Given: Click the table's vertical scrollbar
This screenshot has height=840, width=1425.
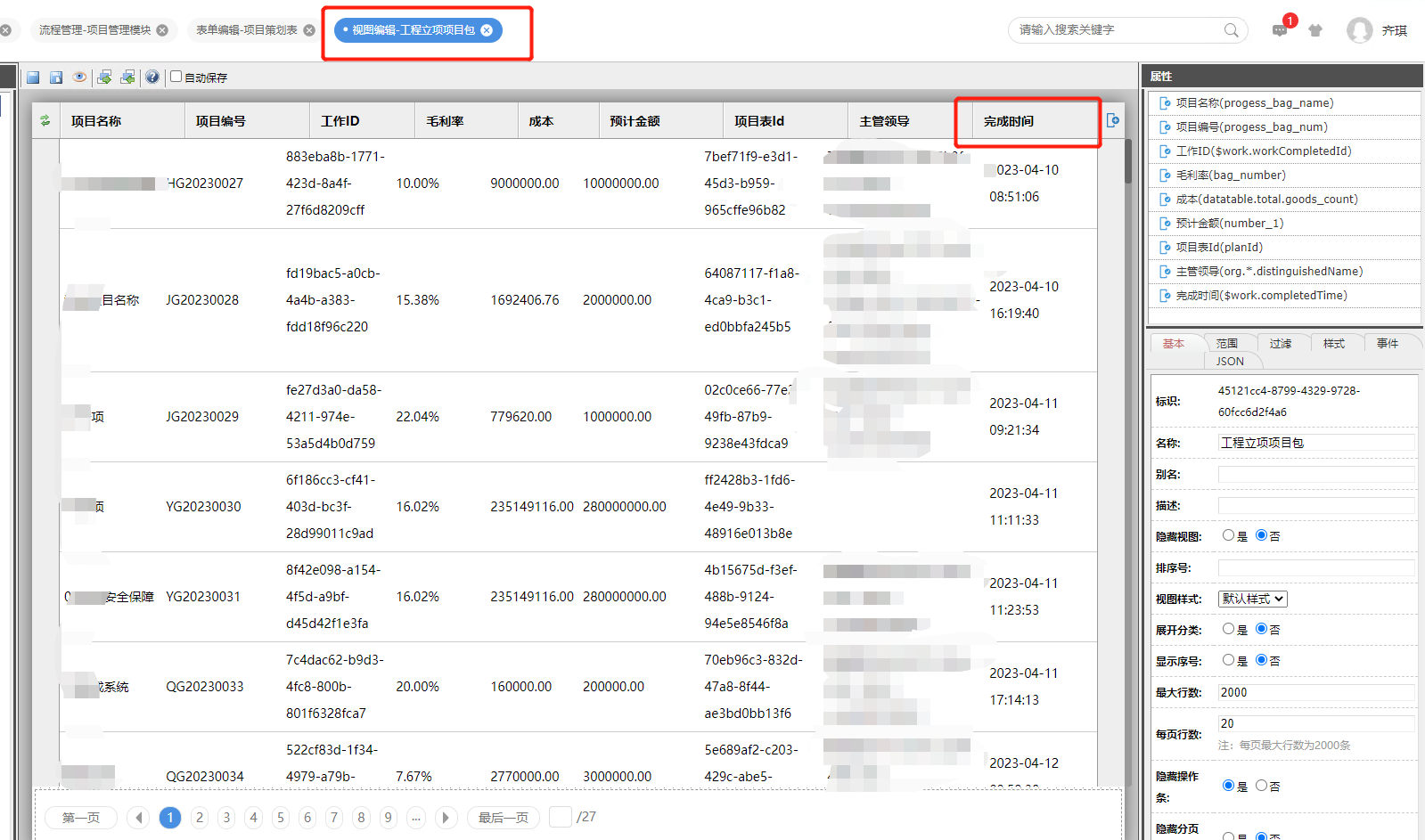Looking at the screenshot, I should point(1128,160).
